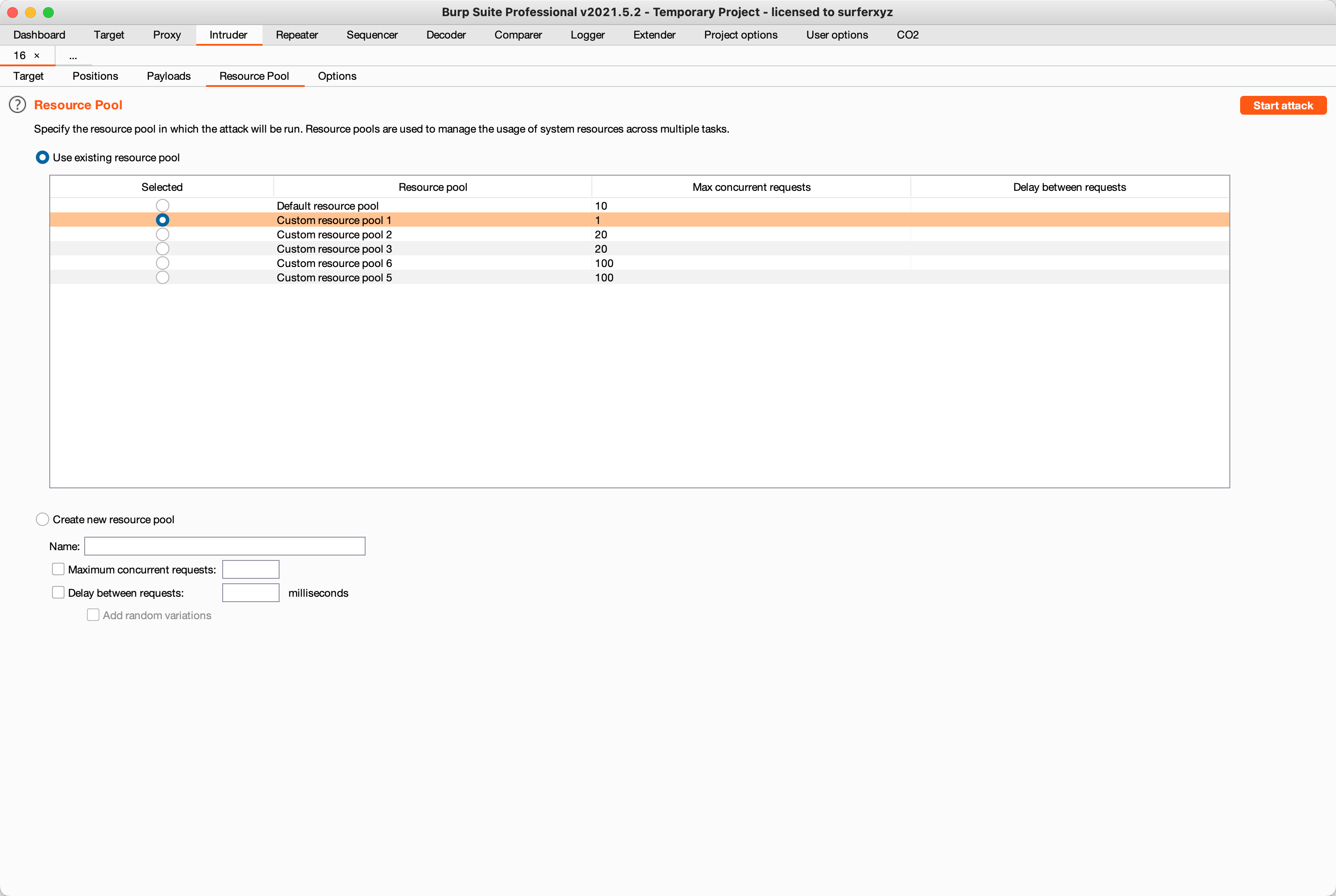Click the green macOS fullscreen button
The image size is (1336, 896).
[48, 12]
